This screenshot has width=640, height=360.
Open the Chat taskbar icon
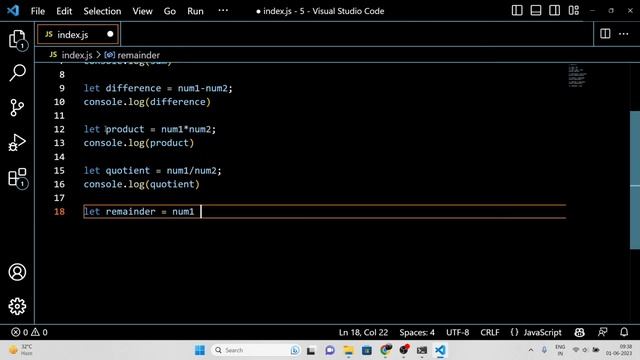point(330,350)
